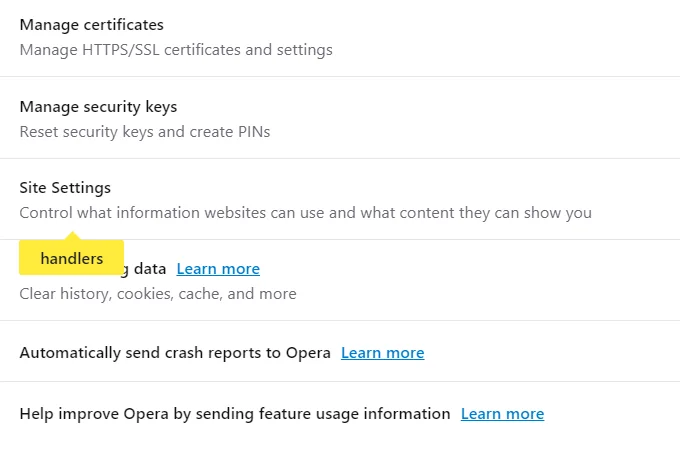The image size is (680, 453).
Task: Click Learn more beside crash reports
Action: click(382, 353)
